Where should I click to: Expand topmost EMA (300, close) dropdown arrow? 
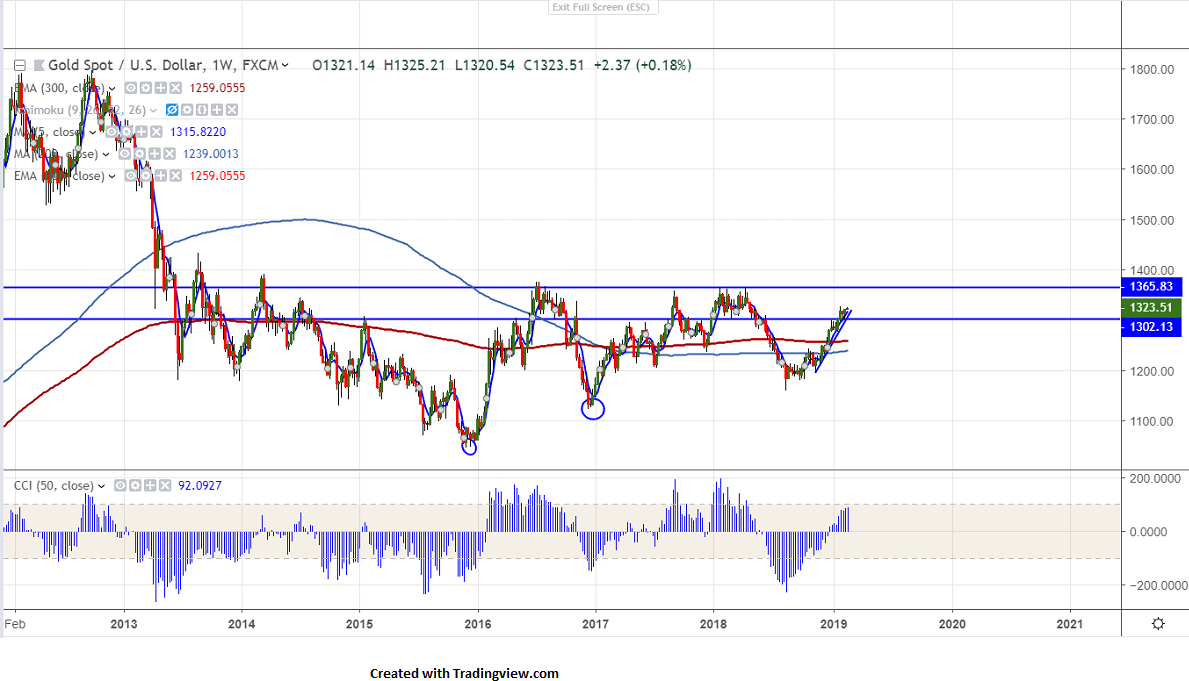111,89
